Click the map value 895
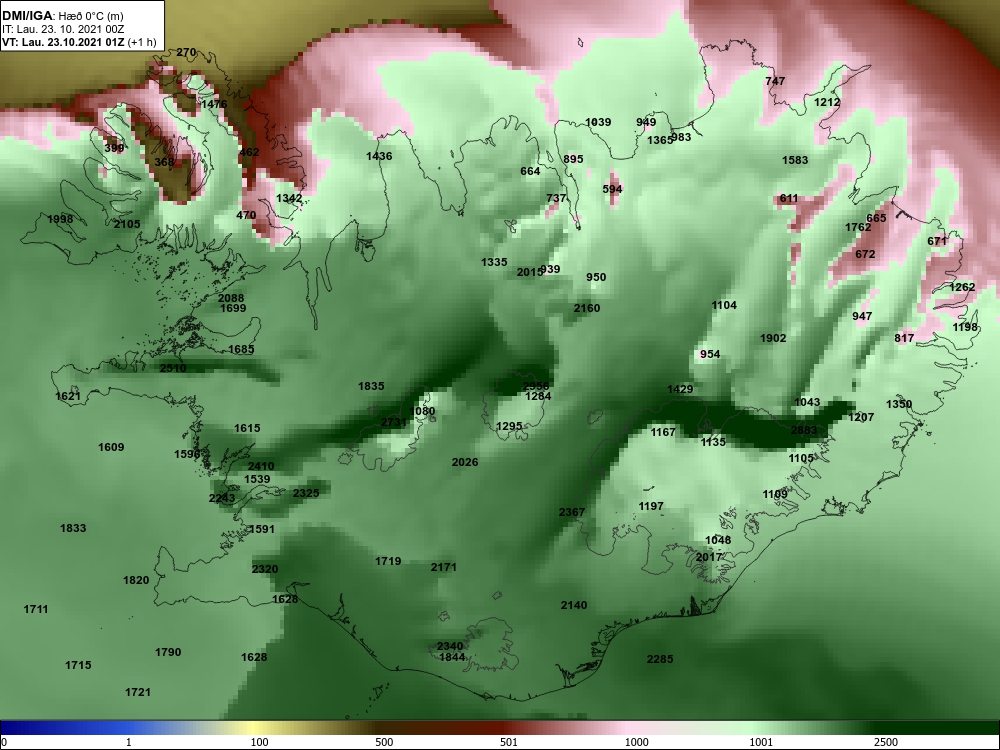 click(573, 159)
